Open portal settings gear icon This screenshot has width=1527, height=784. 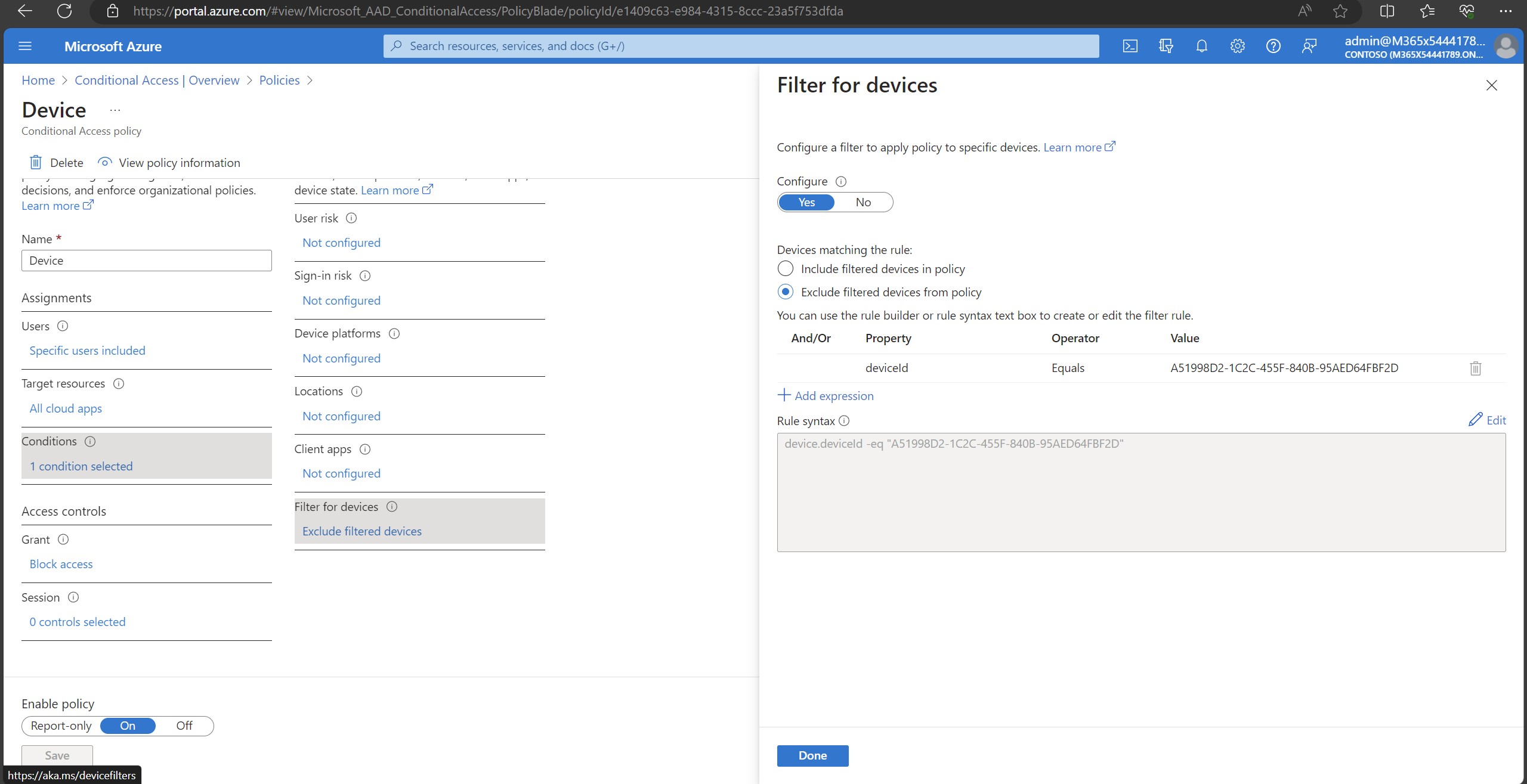1237,46
